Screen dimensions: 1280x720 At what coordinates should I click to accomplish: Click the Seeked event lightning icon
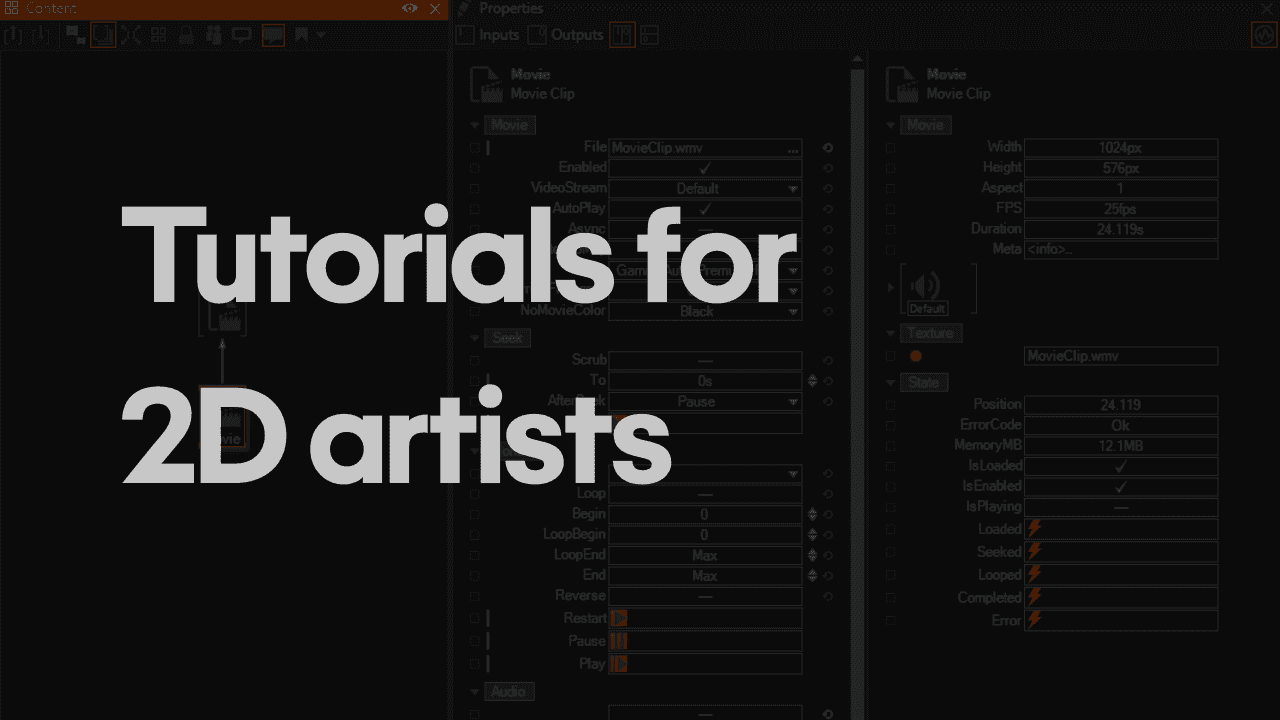1035,551
